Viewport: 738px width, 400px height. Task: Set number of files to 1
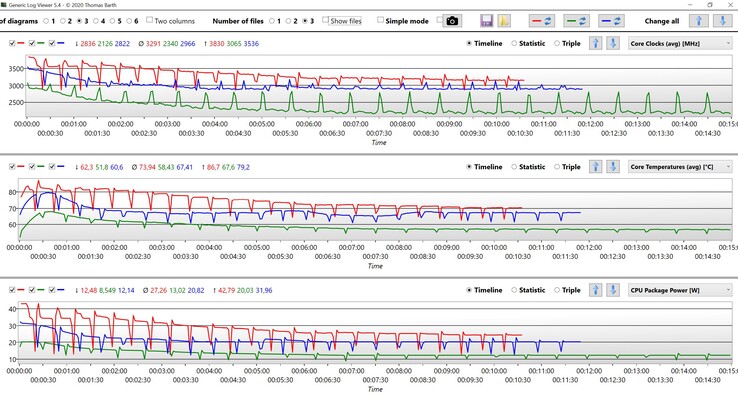click(x=274, y=21)
